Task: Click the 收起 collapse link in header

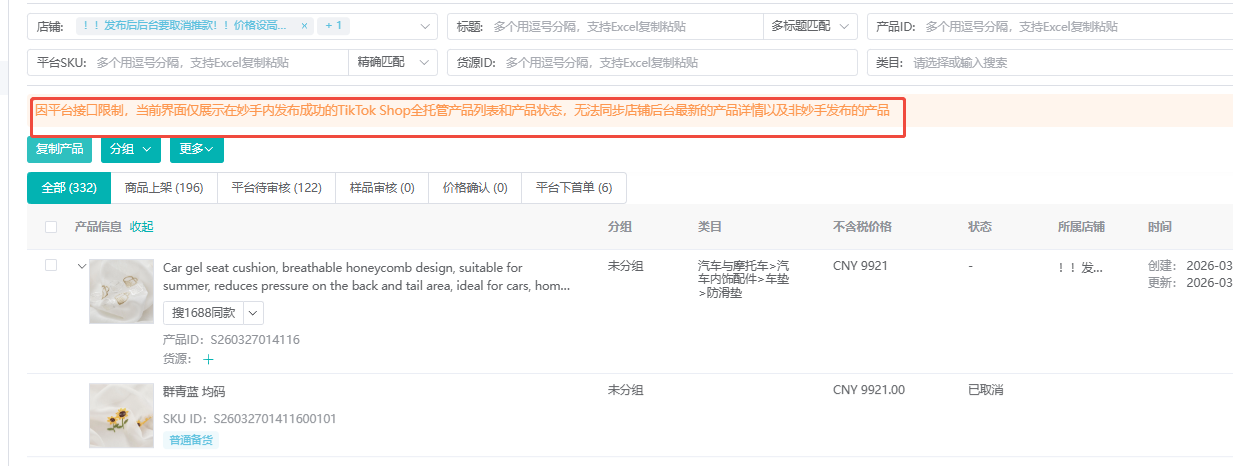Action: point(141,227)
